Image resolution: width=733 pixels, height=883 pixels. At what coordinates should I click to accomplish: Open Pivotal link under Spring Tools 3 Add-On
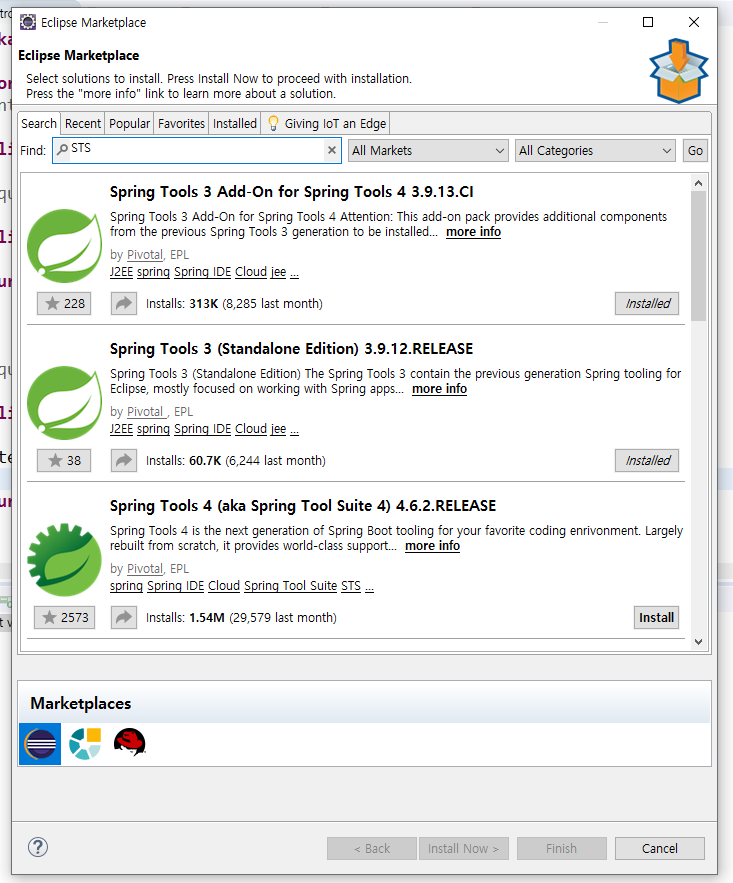(x=145, y=255)
